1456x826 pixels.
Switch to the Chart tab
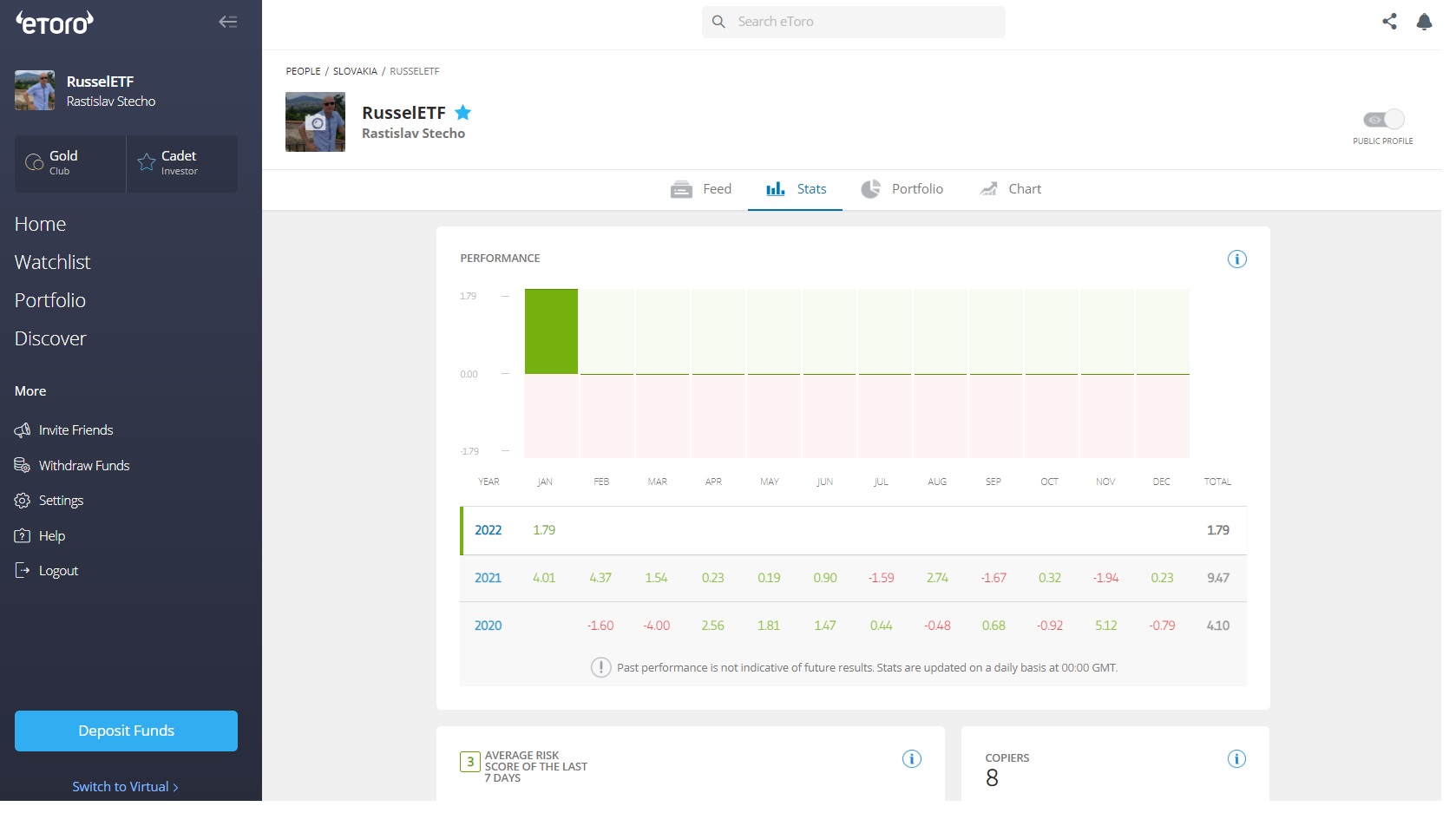pyautogui.click(x=1010, y=189)
